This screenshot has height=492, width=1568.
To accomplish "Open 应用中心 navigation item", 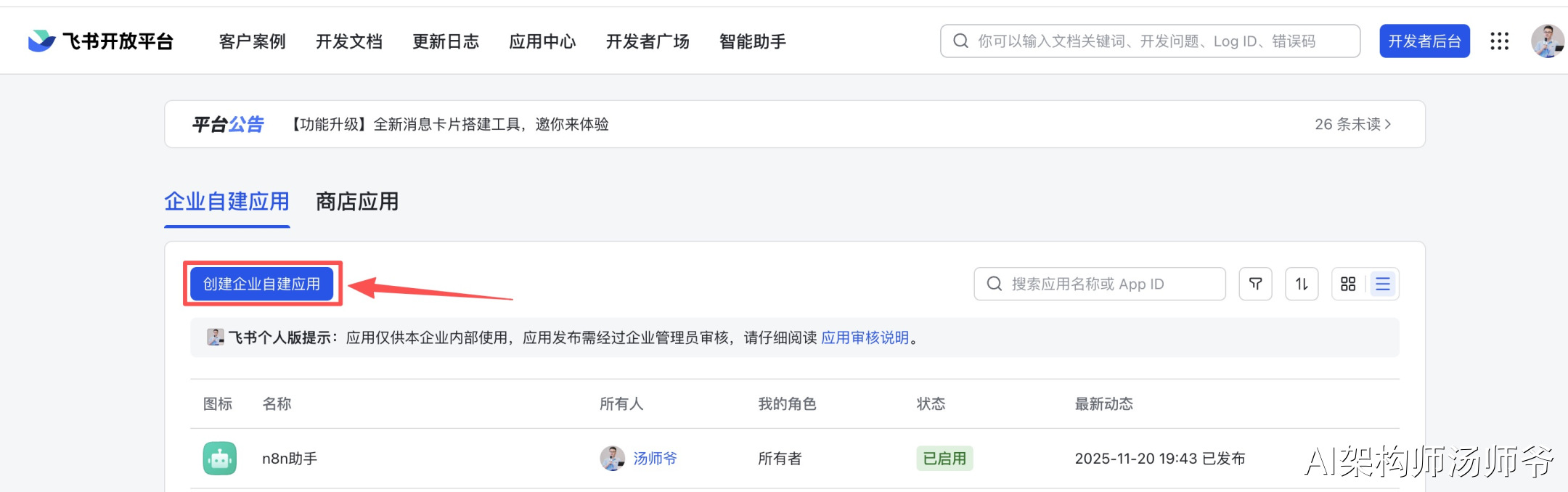I will point(542,41).
